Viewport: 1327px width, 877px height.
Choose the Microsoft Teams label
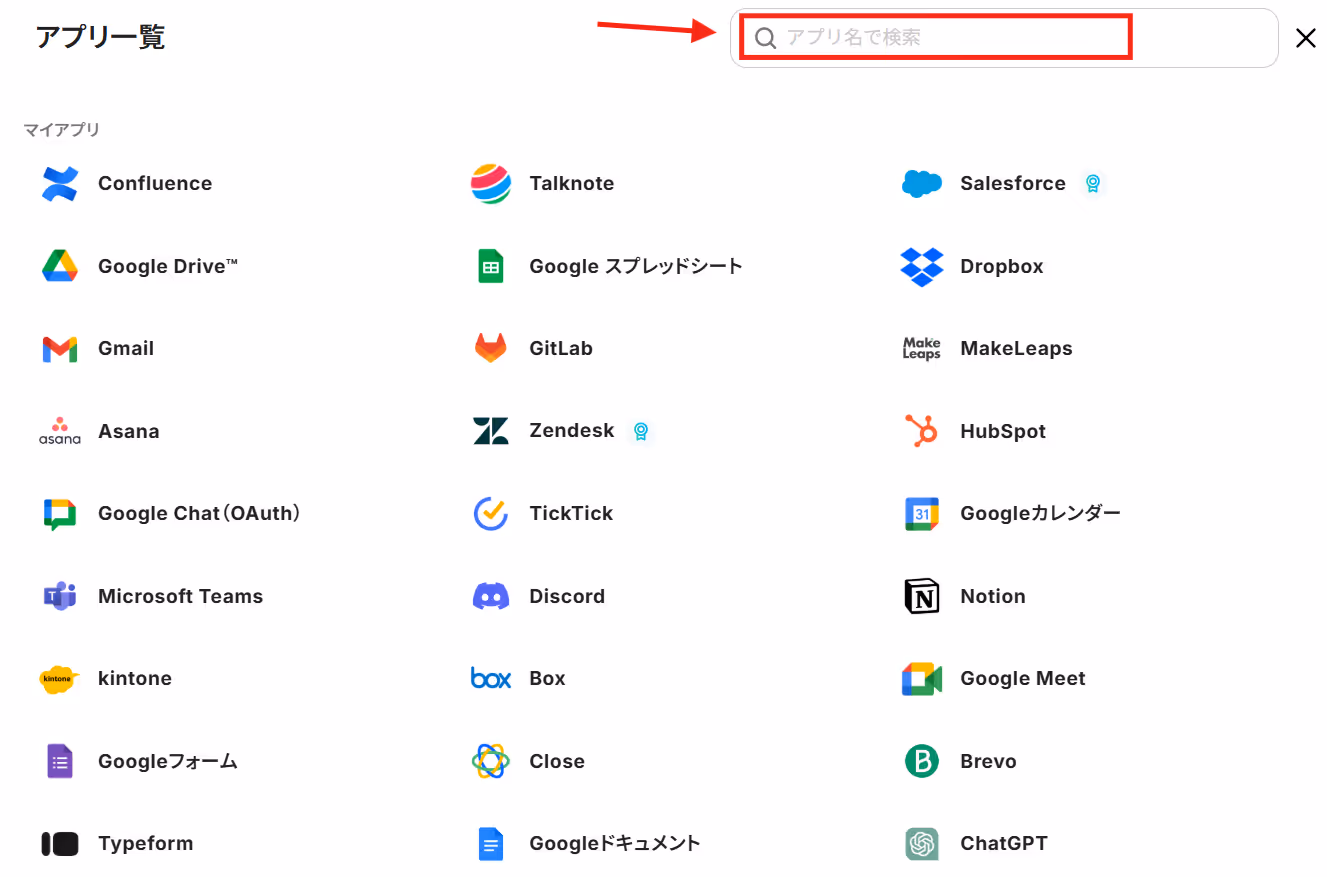click(x=181, y=596)
